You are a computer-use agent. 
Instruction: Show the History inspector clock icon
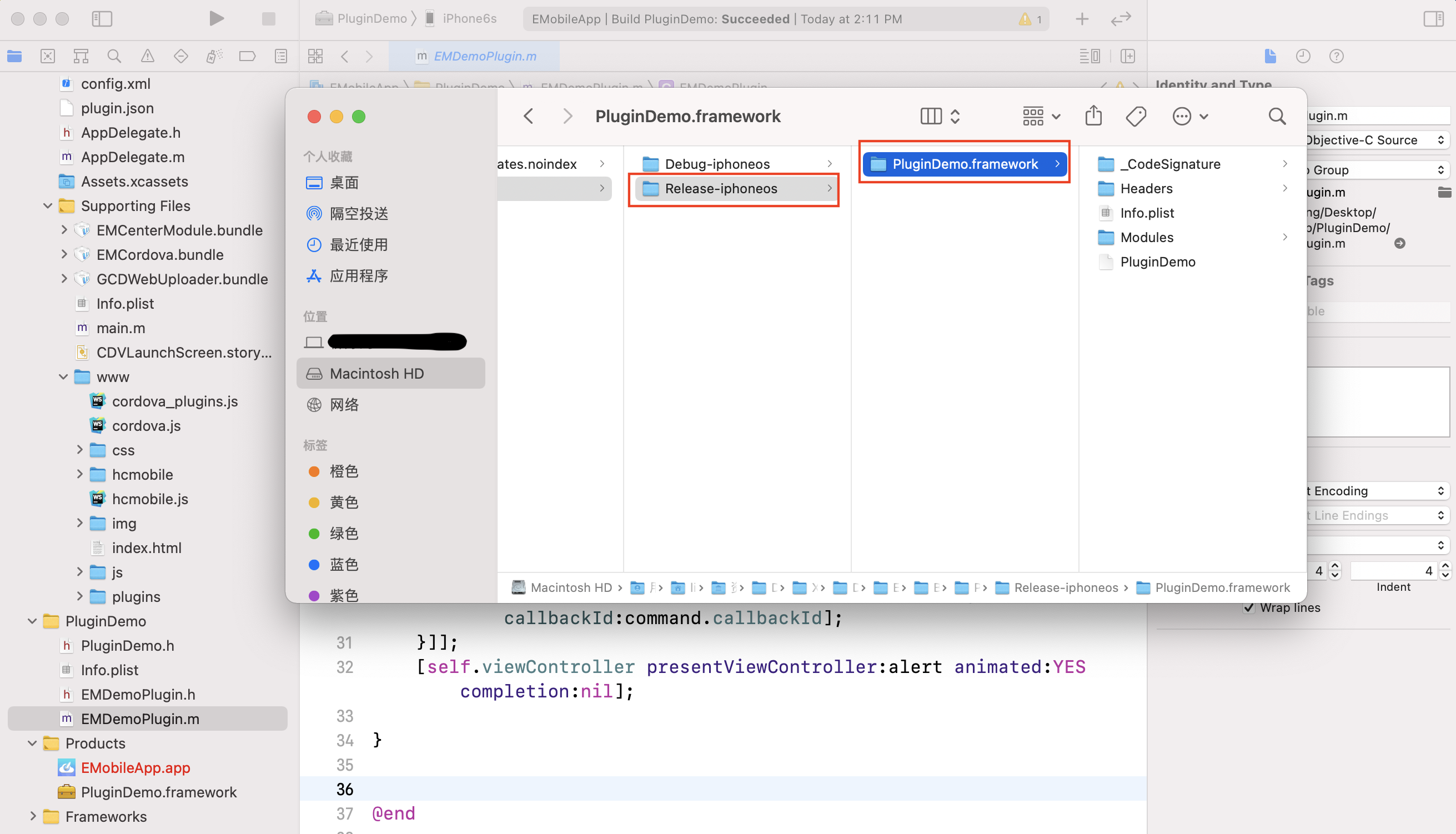(1303, 56)
